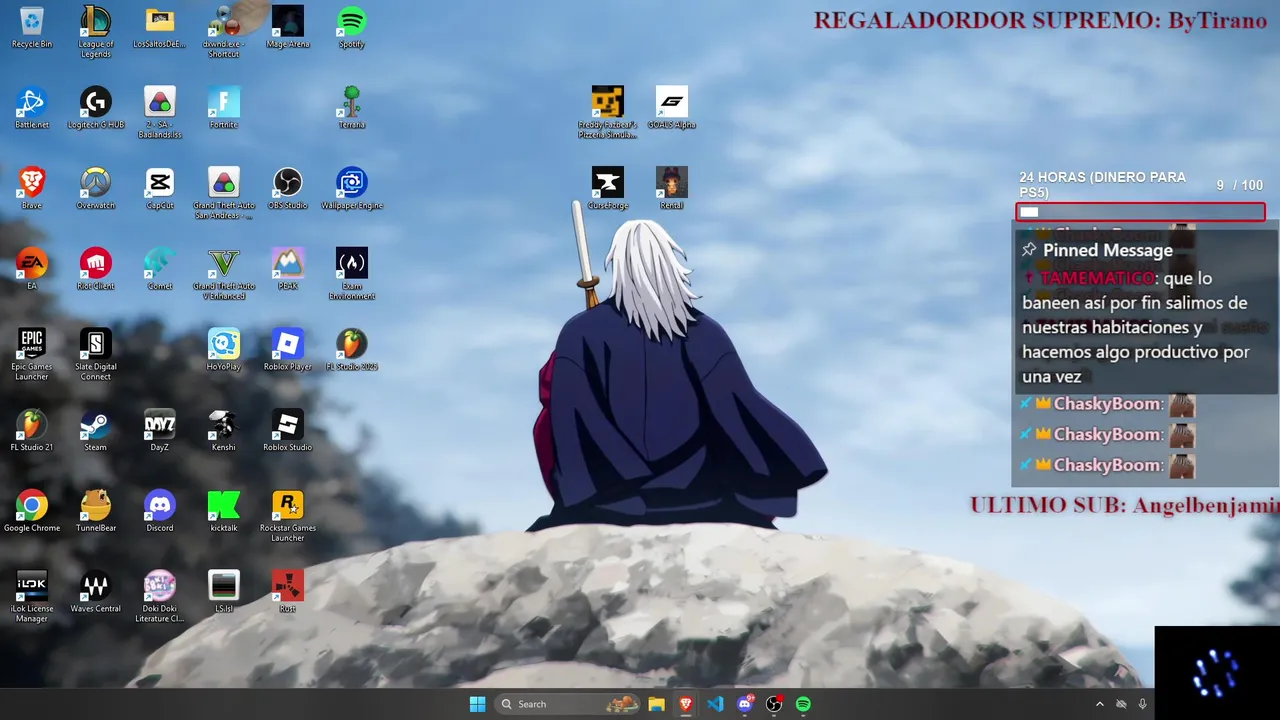Screen dimensions: 1280x720
Task: Launch TunnelBear desktop icon
Action: coord(96,512)
